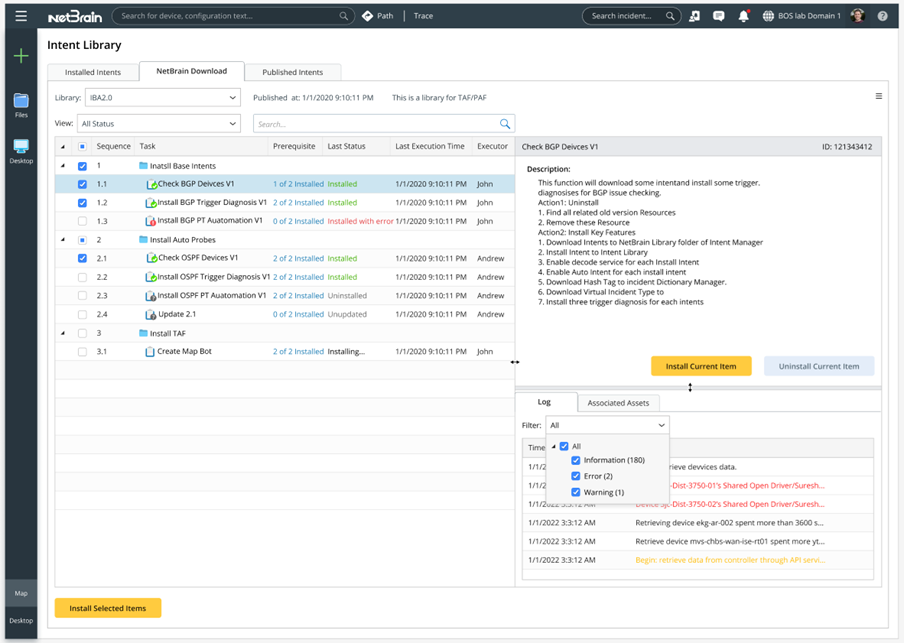The image size is (904, 643).
Task: Click the library panel options menu icon
Action: tap(879, 96)
